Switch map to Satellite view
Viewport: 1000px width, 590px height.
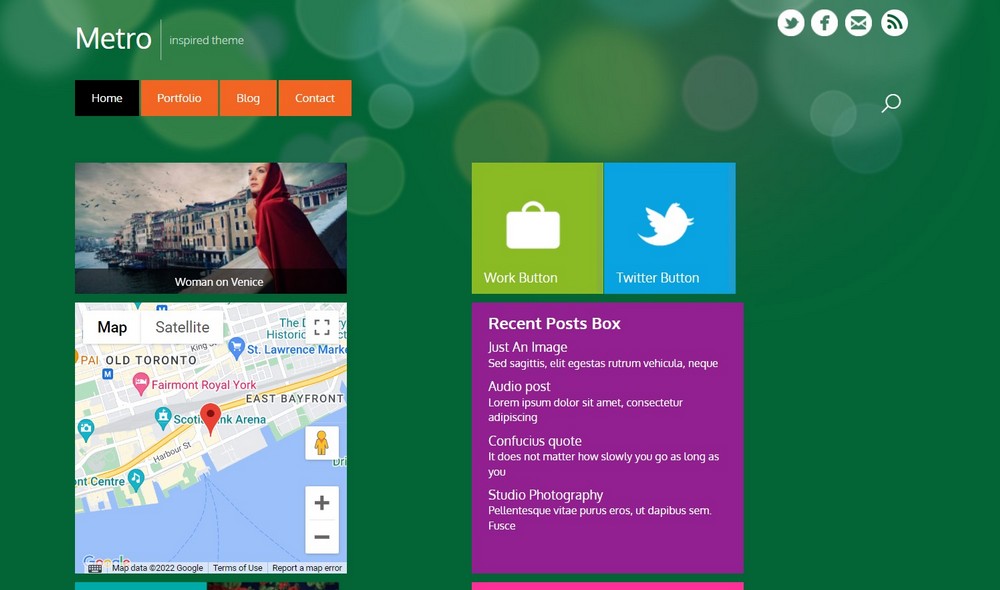click(x=182, y=327)
